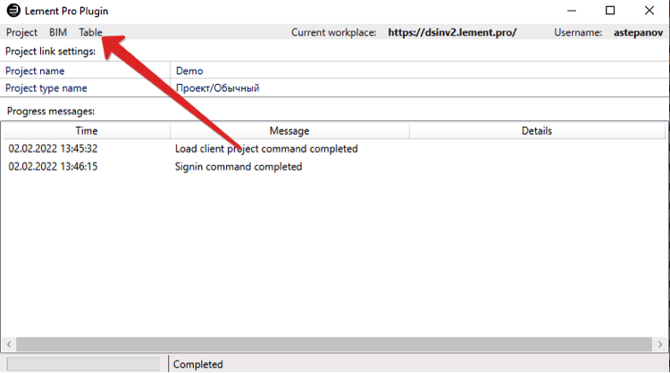Click the Lement Pro Plugin logo icon
670x373 pixels.
(13, 10)
